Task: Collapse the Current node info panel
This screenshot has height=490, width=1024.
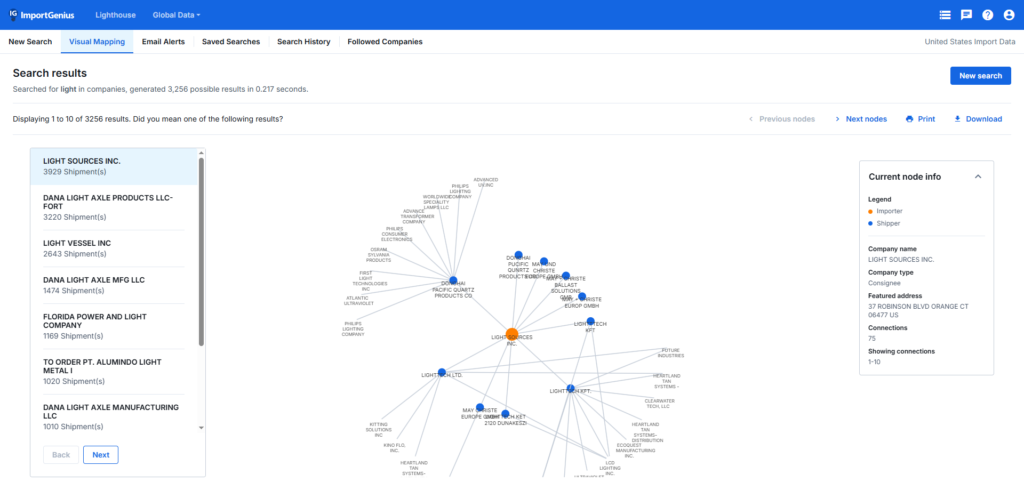Action: (x=977, y=176)
